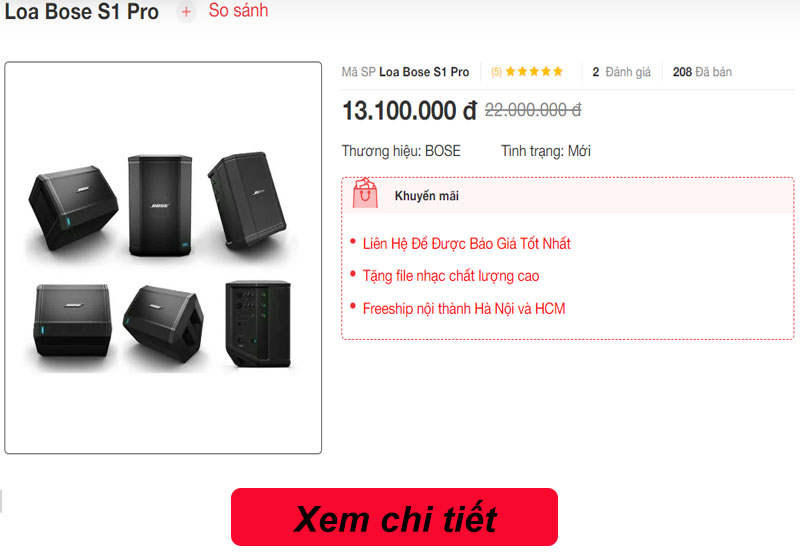Viewport: 800px width, 558px height.
Task: Click Freeship nội thành Hà Nội promotion
Action: coord(464,309)
